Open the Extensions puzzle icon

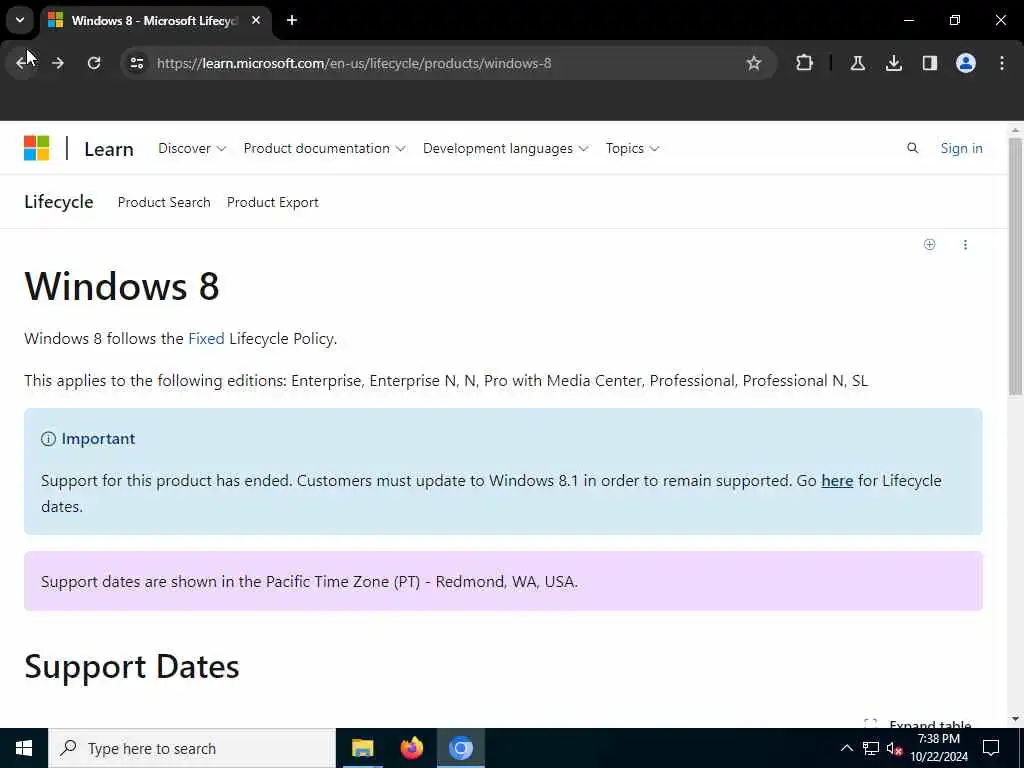point(805,63)
